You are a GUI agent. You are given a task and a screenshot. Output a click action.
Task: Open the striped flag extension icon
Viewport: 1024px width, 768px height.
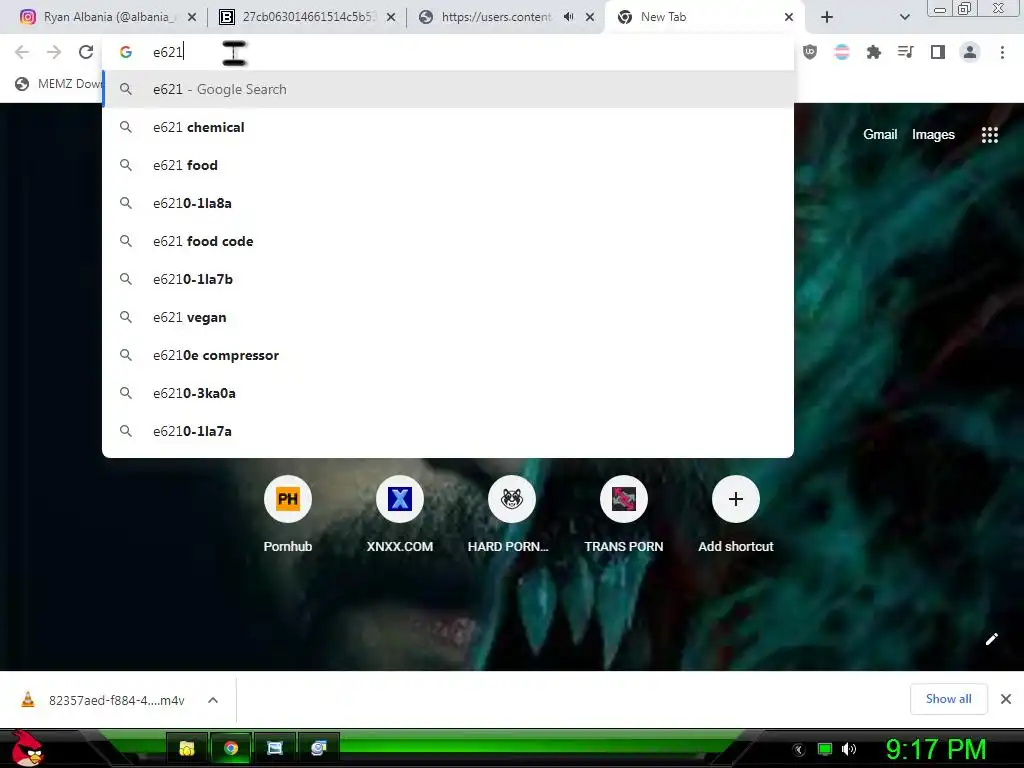pyautogui.click(x=842, y=52)
